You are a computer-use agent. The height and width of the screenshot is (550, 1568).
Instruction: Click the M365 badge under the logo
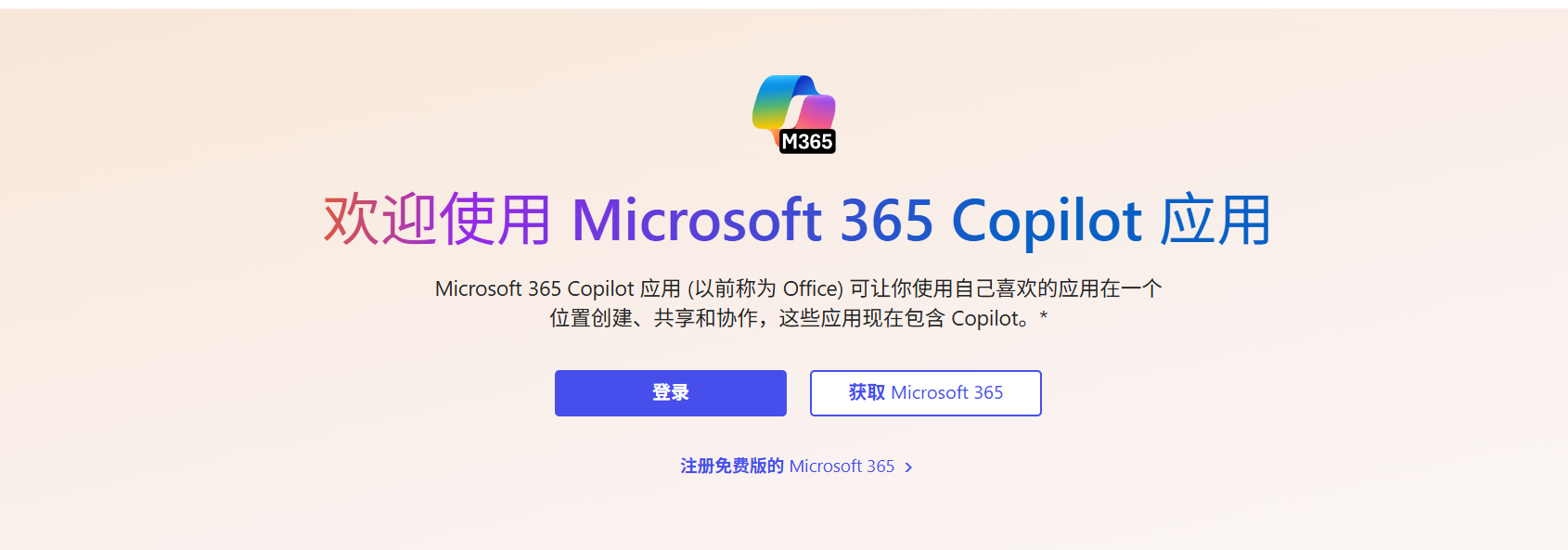point(808,142)
